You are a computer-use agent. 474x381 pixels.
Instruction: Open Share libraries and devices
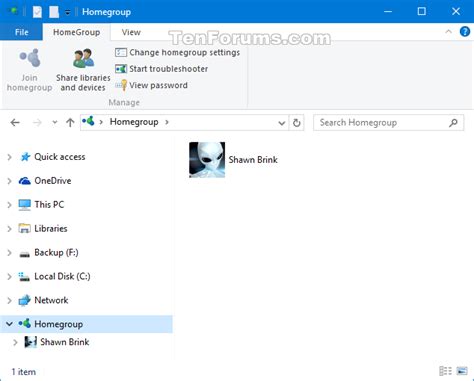[x=83, y=70]
